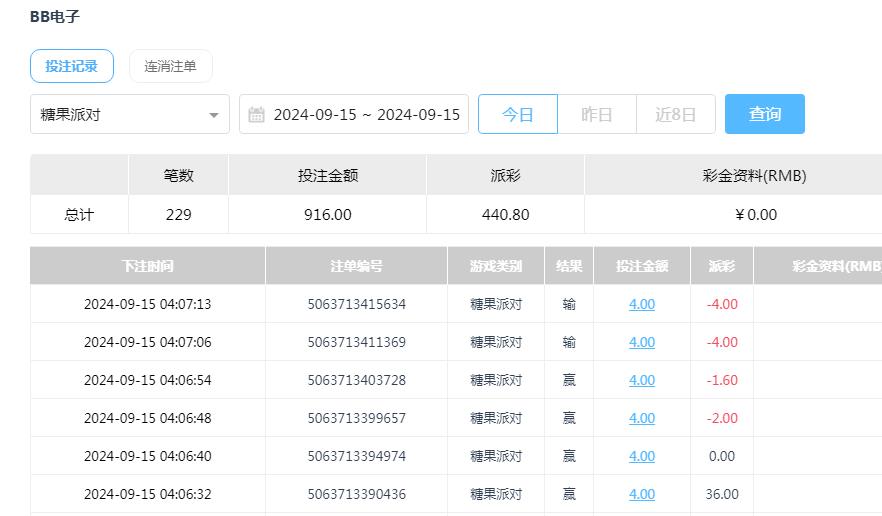Open 4.00 bet link for 04:07:06 row
The height and width of the screenshot is (516, 882).
coord(641,342)
